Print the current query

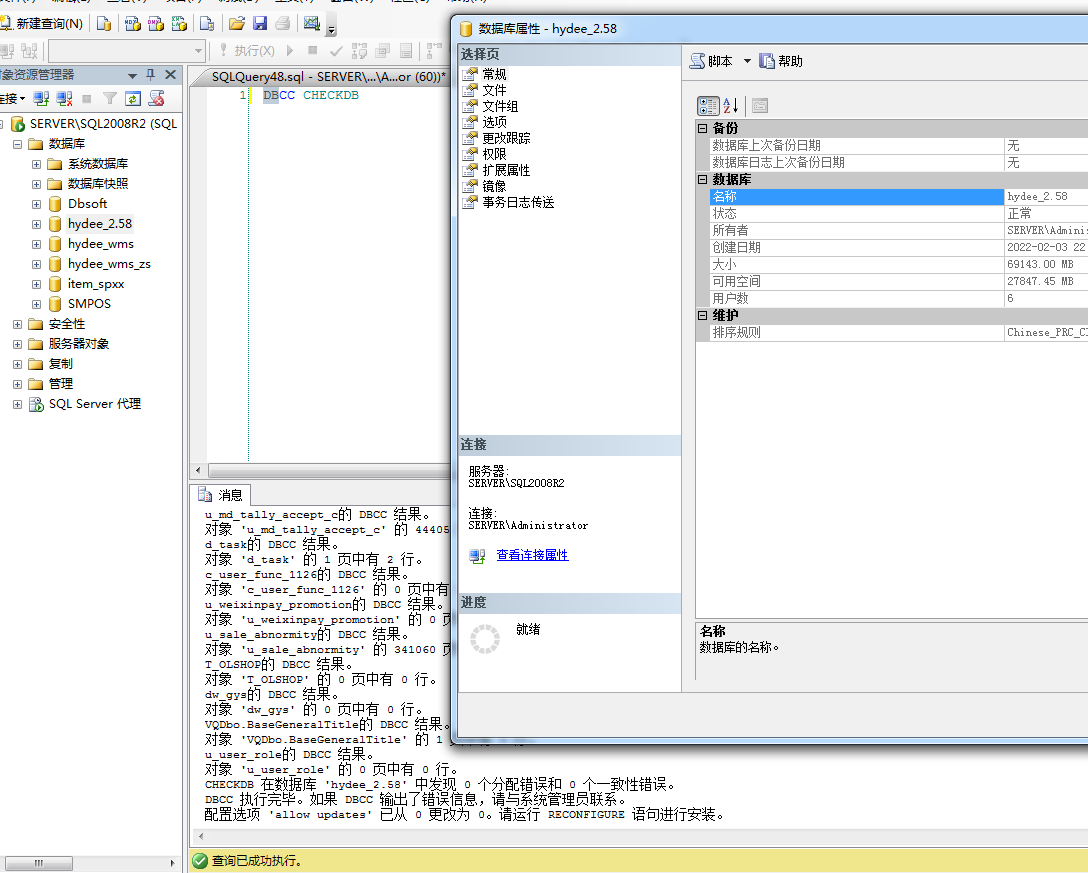(x=281, y=23)
